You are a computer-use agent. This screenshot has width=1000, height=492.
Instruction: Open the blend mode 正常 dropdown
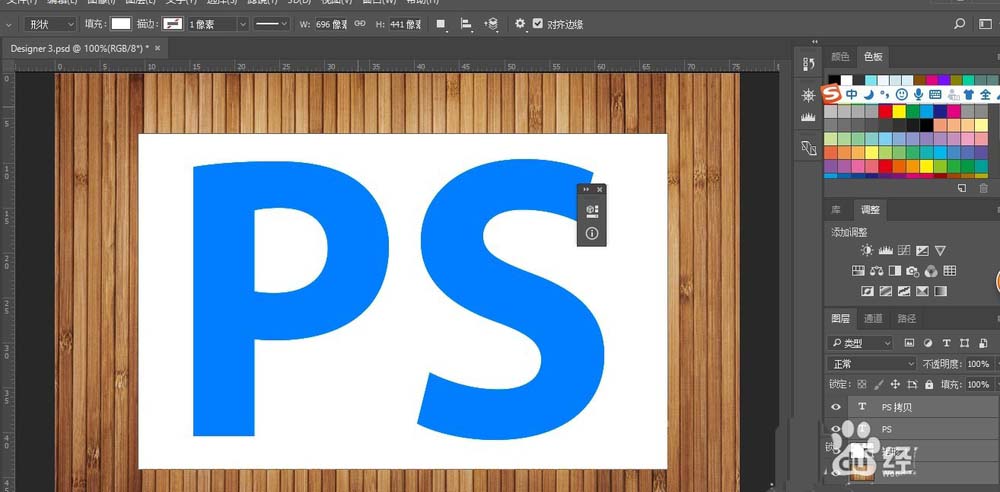871,364
